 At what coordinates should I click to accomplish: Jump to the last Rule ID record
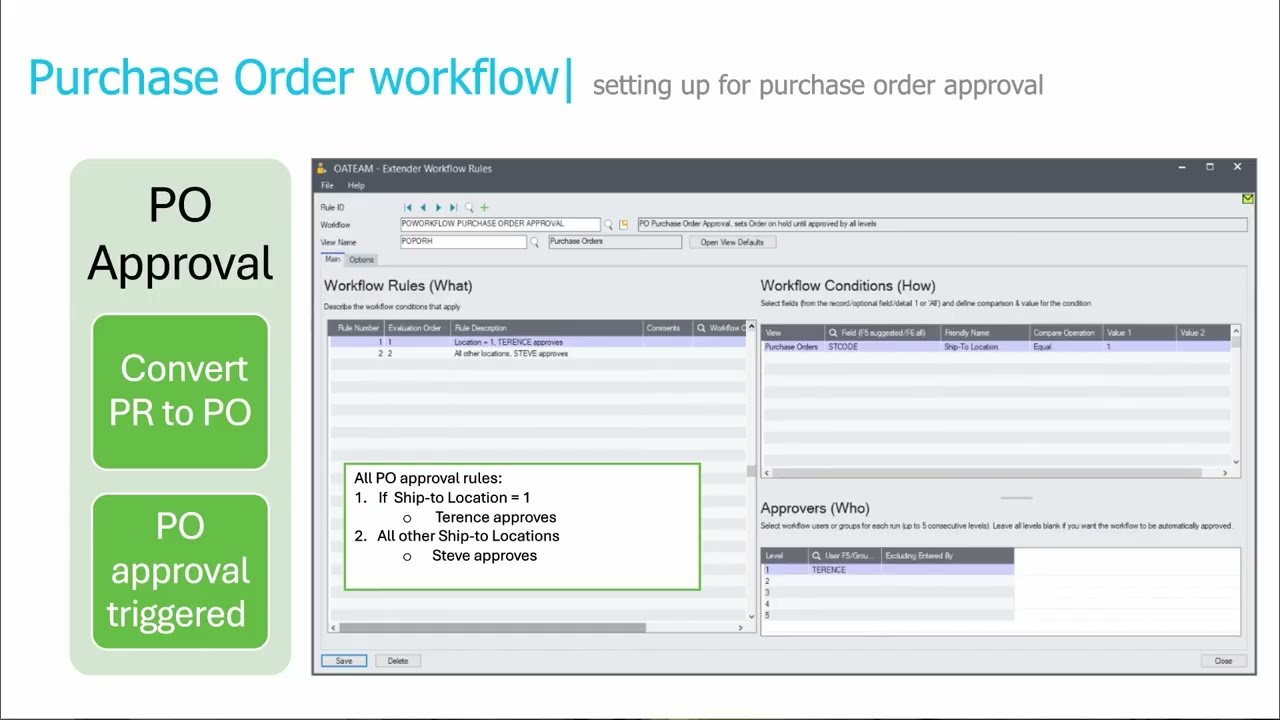pyautogui.click(x=453, y=207)
